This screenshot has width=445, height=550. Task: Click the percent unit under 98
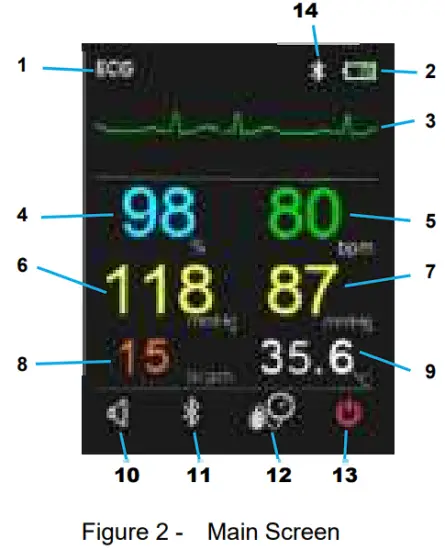point(197,247)
